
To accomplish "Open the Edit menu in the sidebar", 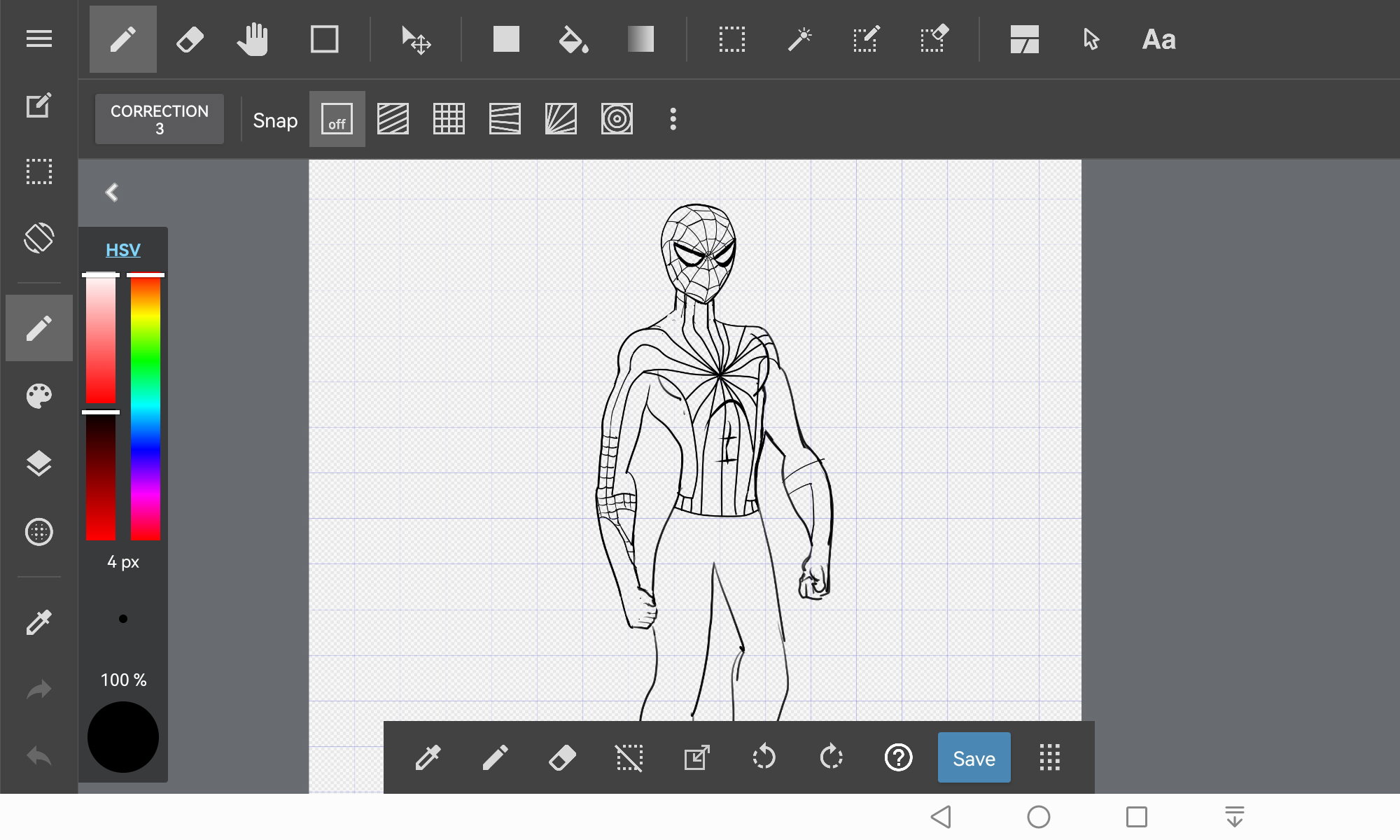I will click(x=39, y=105).
